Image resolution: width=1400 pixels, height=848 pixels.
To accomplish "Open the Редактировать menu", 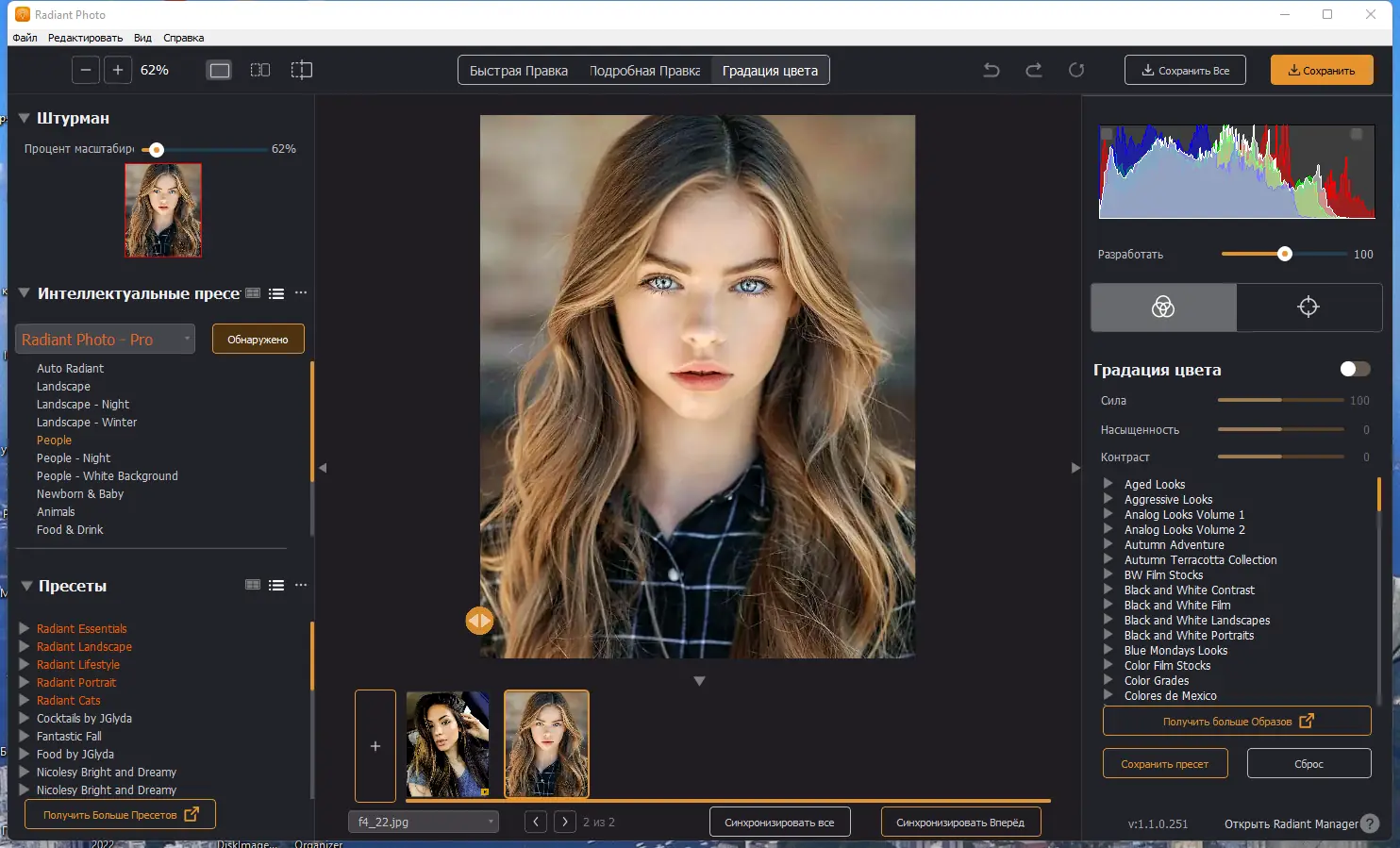I will 85,38.
